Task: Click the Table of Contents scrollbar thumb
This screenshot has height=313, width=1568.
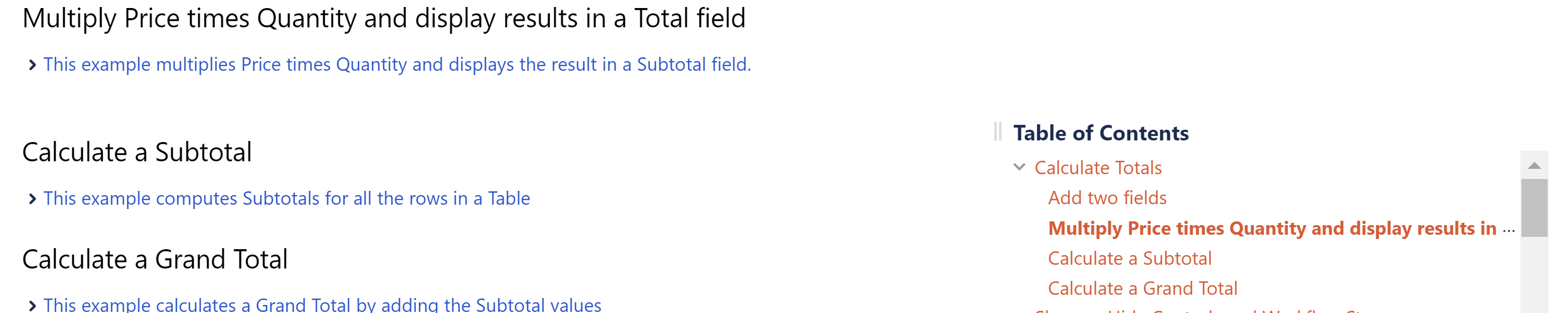Action: (x=1534, y=207)
